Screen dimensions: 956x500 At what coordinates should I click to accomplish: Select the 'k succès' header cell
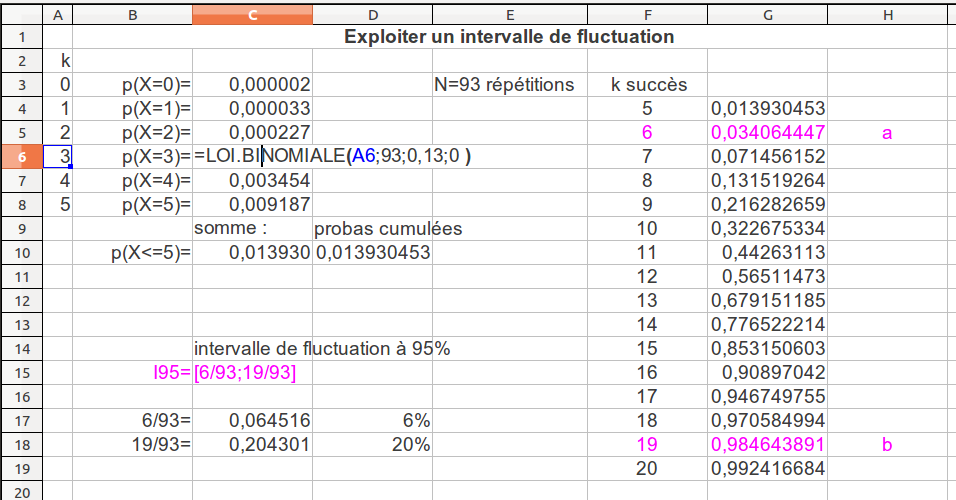(649, 85)
